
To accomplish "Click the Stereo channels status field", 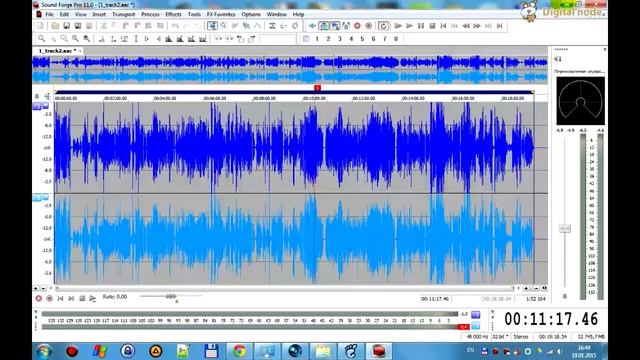I will click(520, 337).
